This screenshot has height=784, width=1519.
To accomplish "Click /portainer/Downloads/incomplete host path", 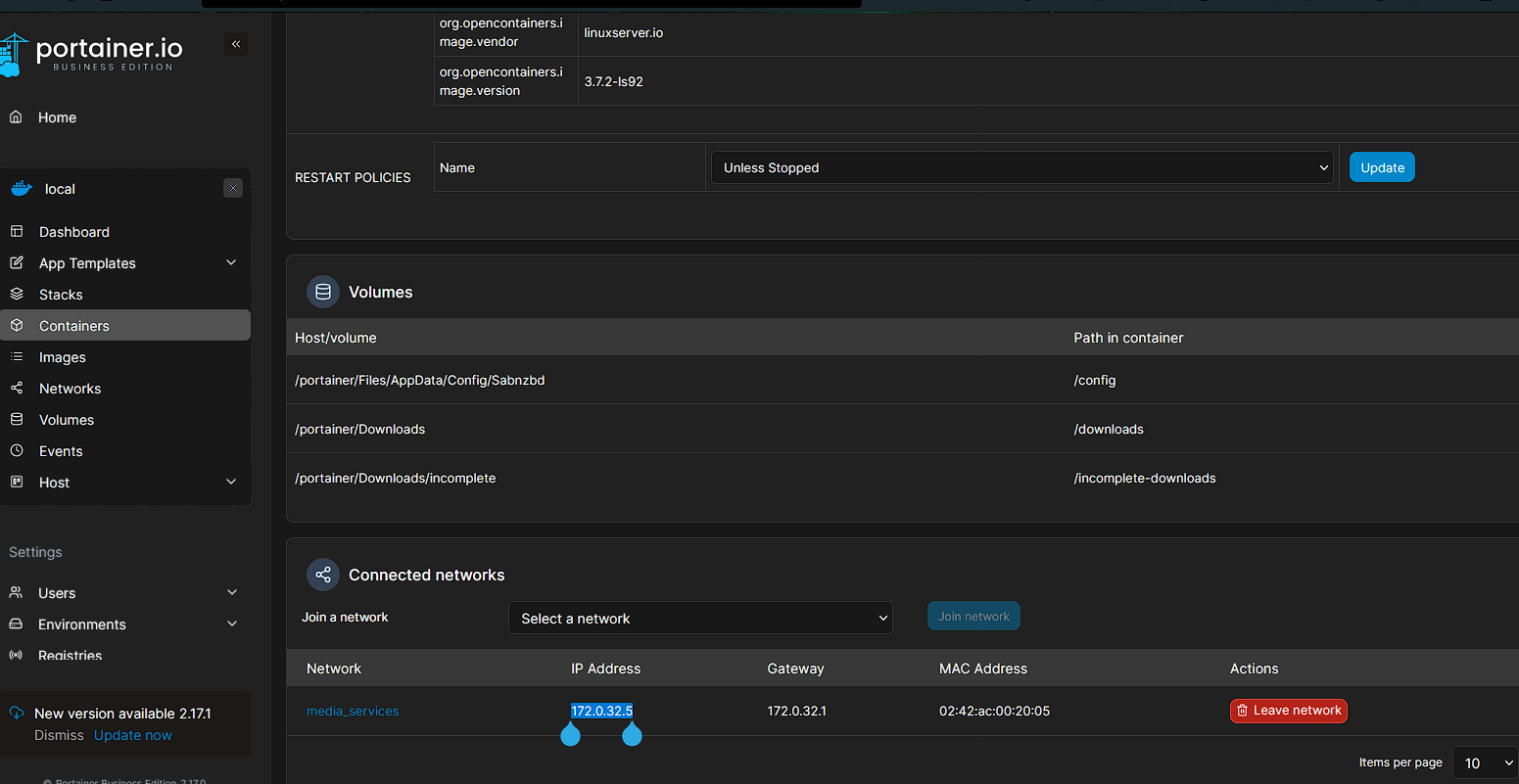I will click(395, 478).
